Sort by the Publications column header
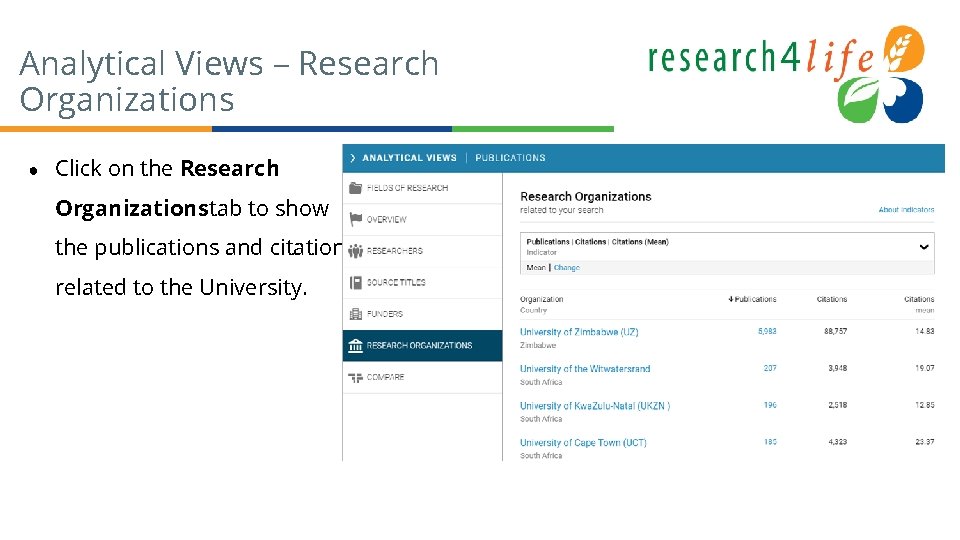The image size is (960, 540). (752, 299)
